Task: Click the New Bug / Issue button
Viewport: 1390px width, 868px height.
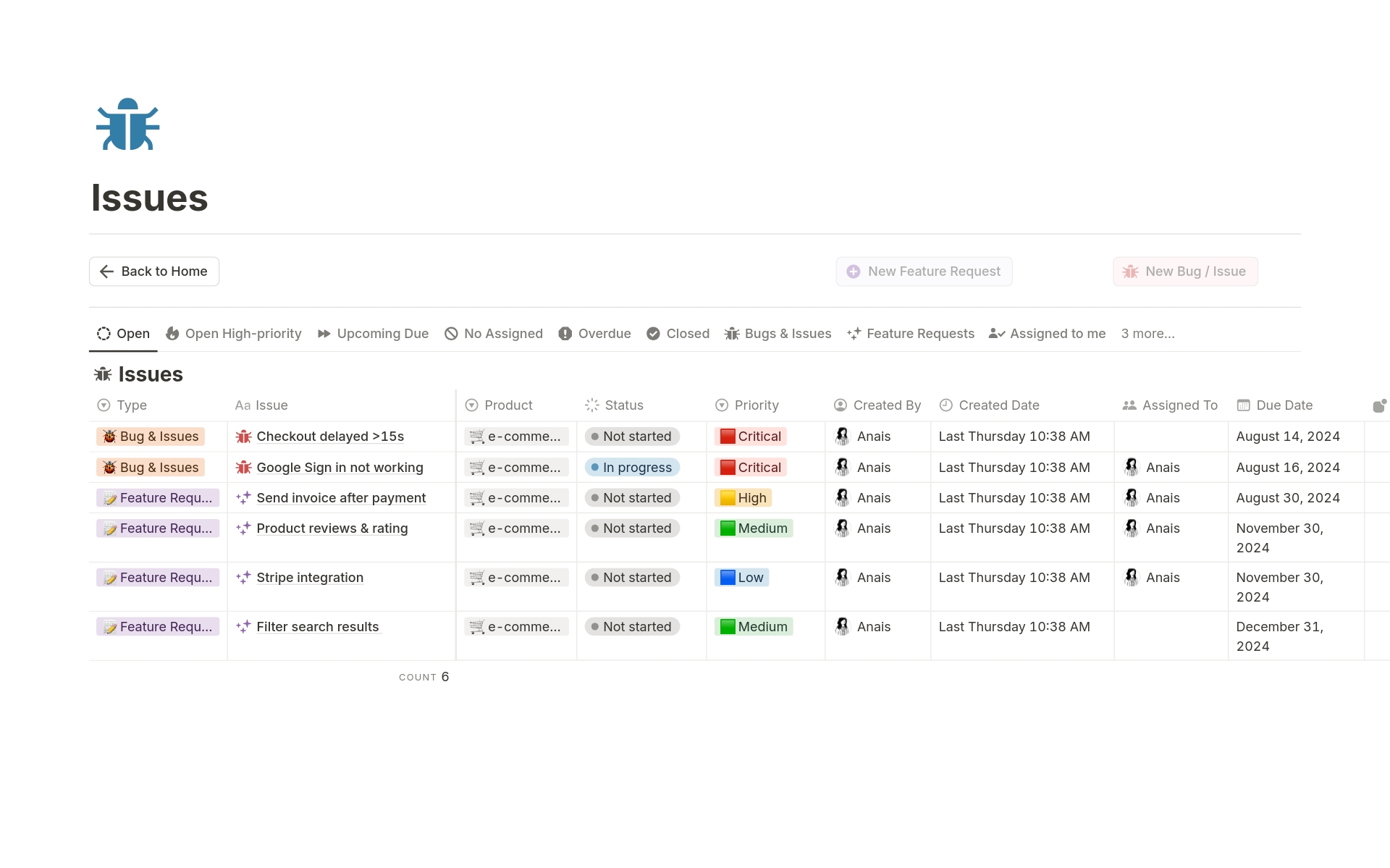Action: click(1184, 271)
